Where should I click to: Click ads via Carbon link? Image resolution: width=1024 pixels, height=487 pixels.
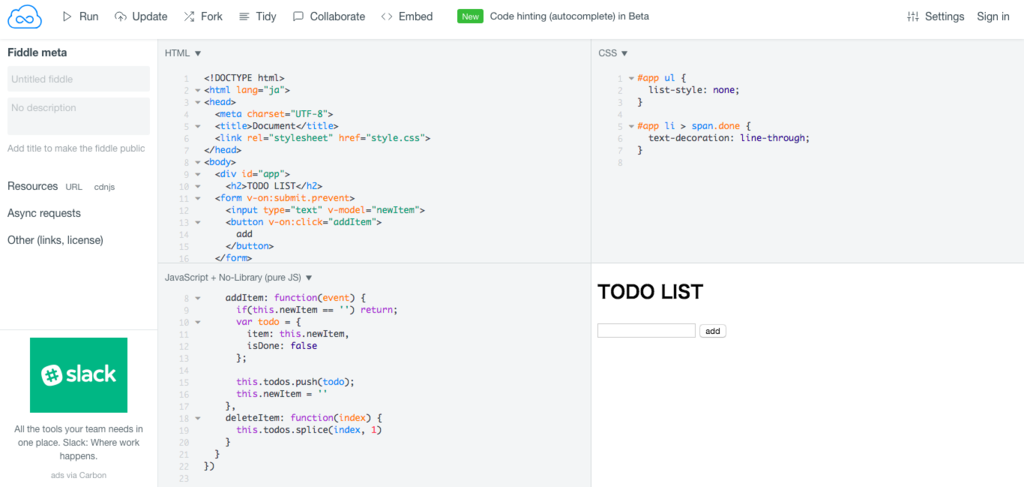(78, 475)
